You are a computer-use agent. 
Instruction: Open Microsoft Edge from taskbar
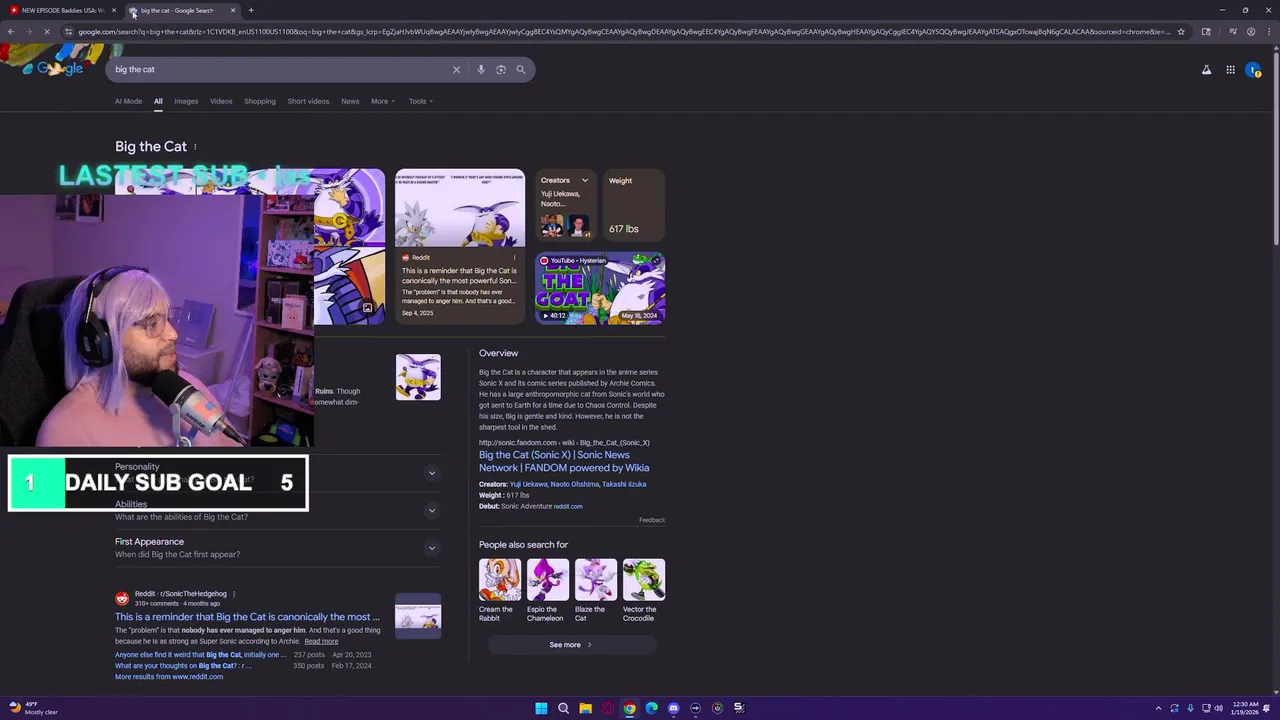pyautogui.click(x=651, y=708)
